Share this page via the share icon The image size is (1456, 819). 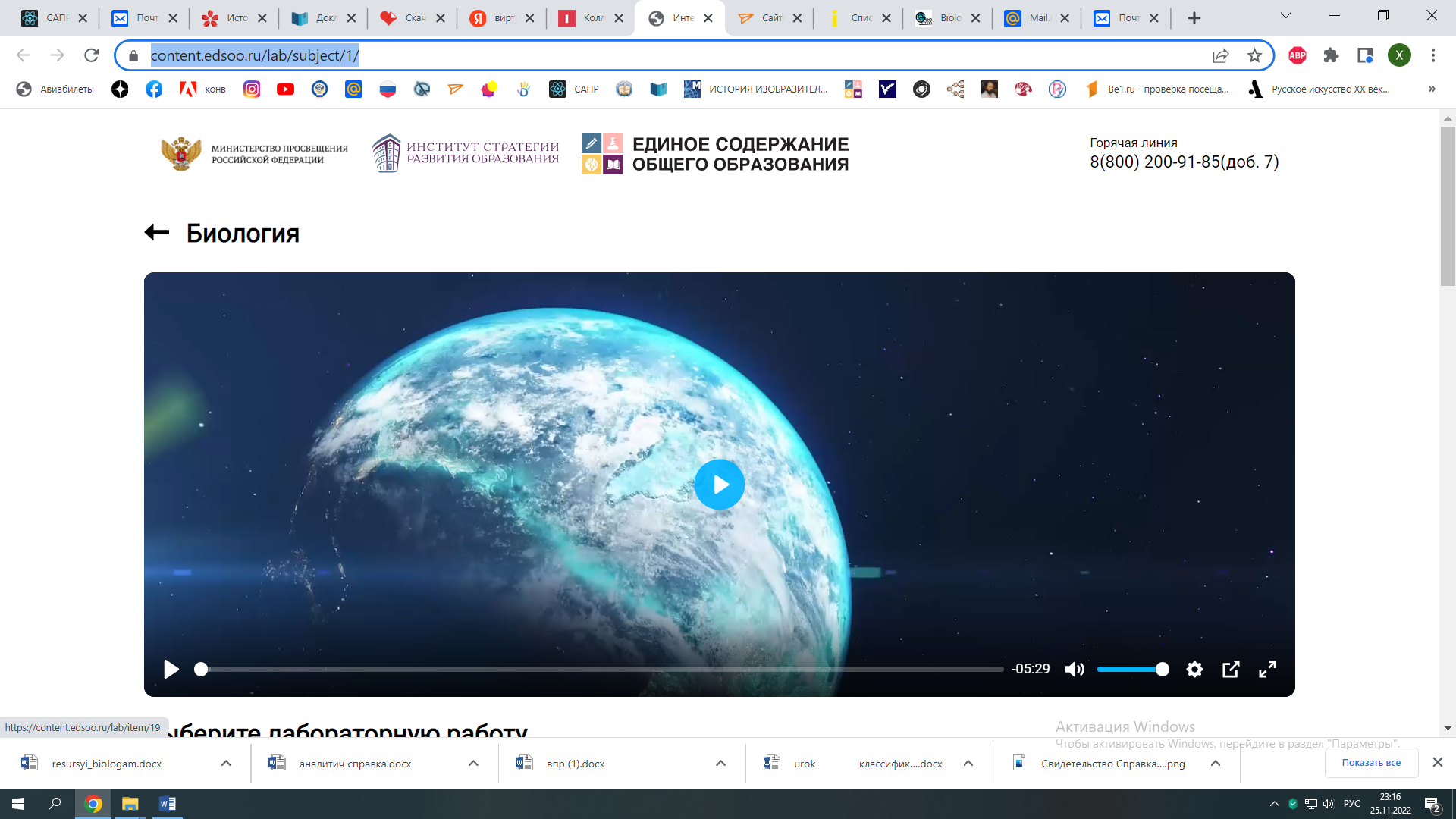pos(1221,55)
